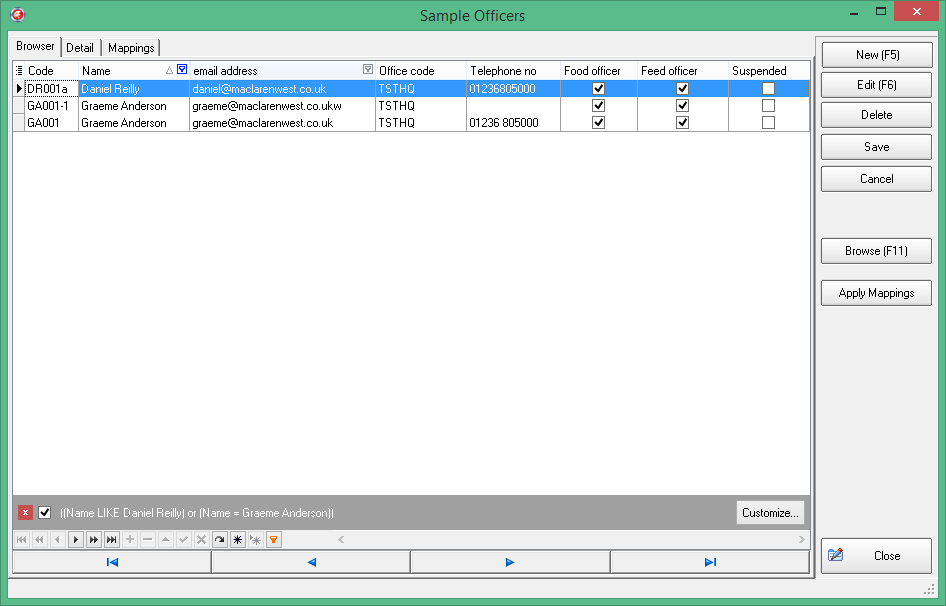
Task: Switch to the Browser tab
Action: [35, 46]
